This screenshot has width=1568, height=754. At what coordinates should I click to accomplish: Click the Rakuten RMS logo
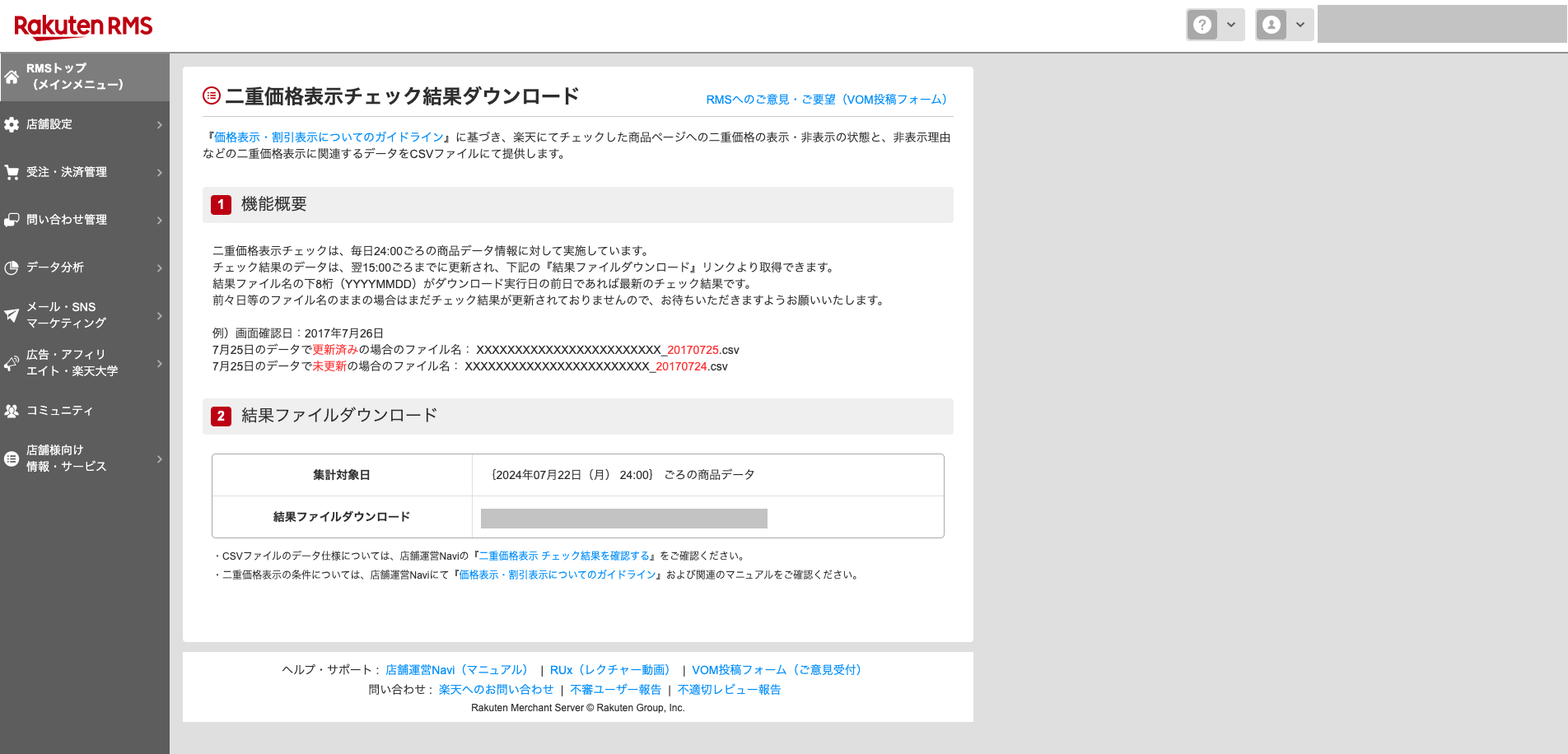click(81, 26)
